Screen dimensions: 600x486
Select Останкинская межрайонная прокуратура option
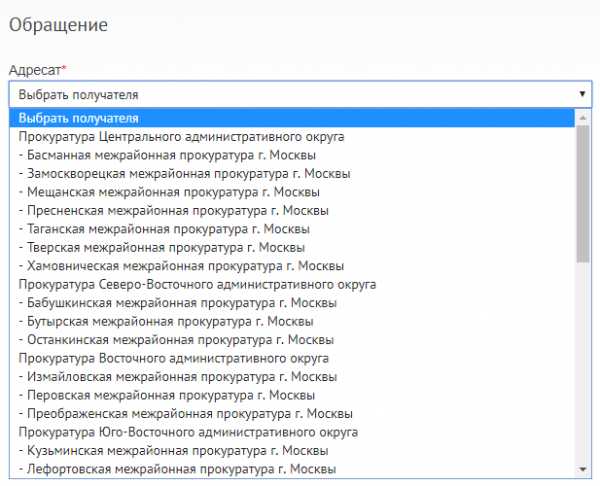[292, 339]
